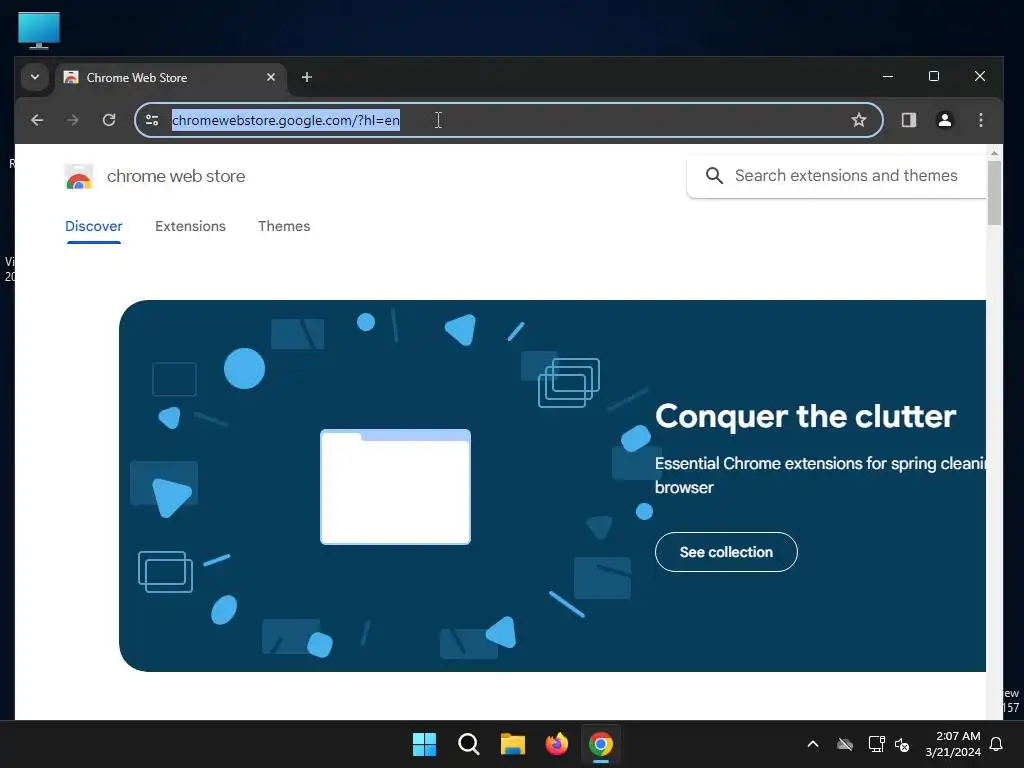1024x768 pixels.
Task: Open network status tray icon
Action: (876, 744)
